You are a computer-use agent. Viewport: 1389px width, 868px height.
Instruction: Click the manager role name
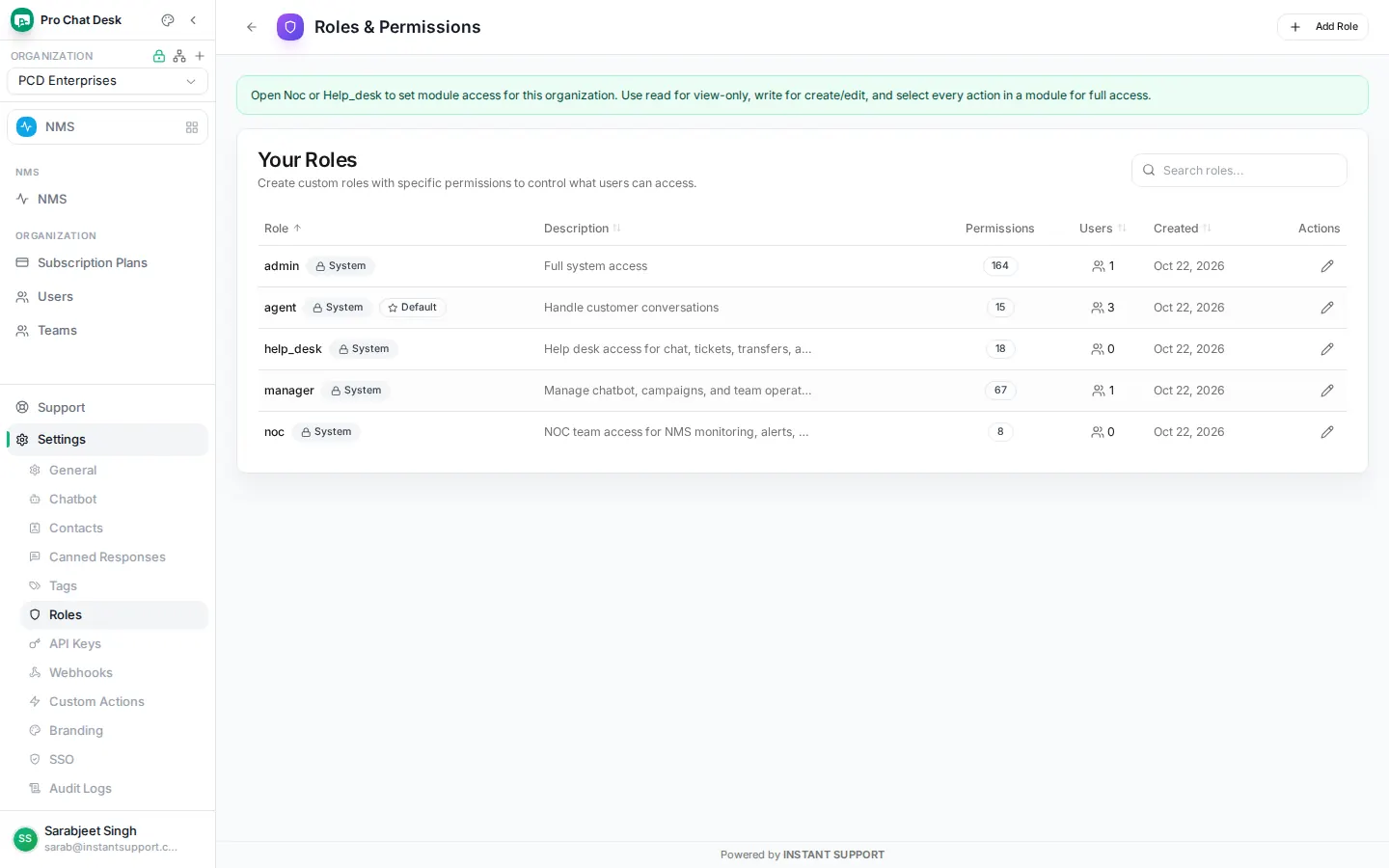click(x=289, y=391)
